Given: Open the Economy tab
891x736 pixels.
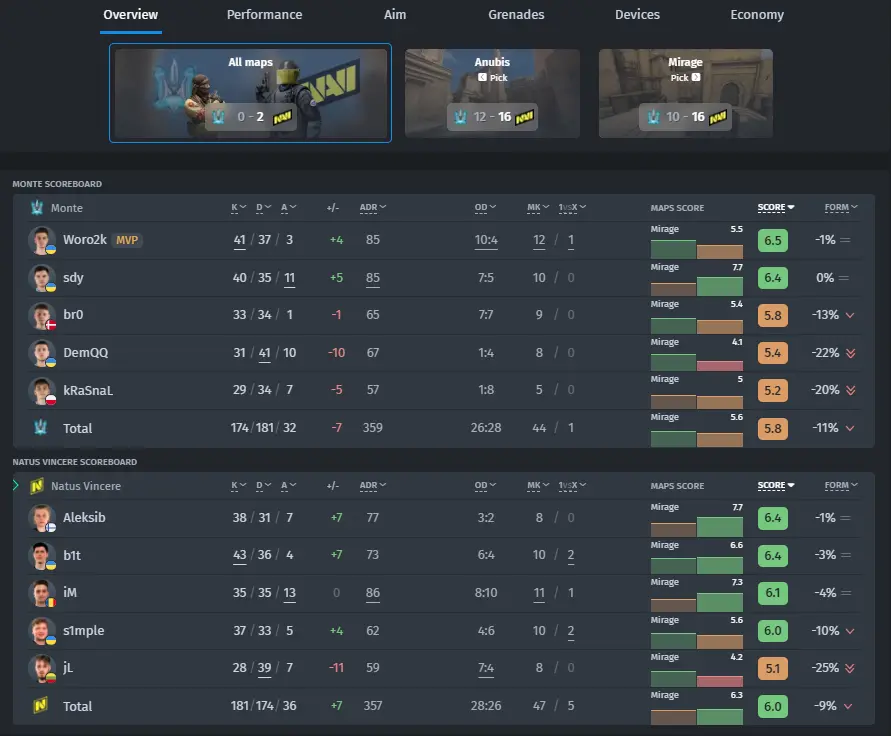Looking at the screenshot, I should pyautogui.click(x=757, y=15).
